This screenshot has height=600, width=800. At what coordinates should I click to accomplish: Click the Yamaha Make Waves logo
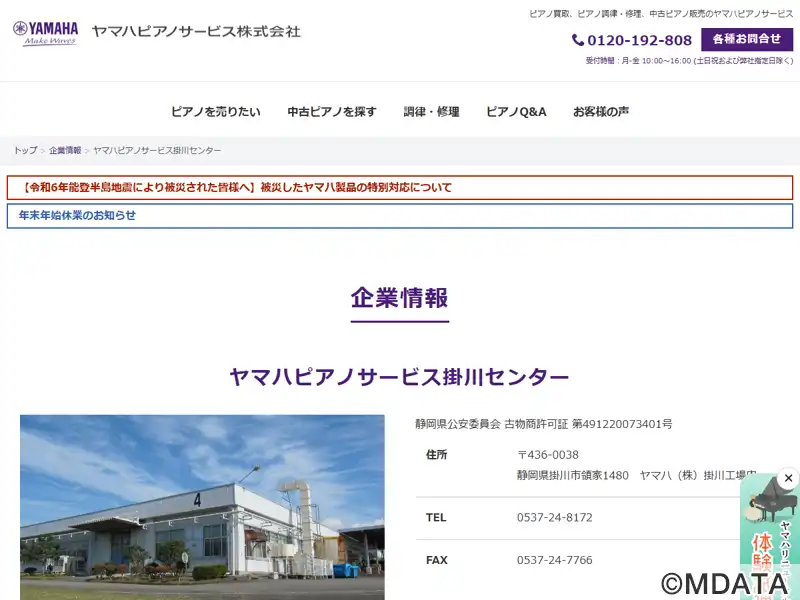click(45, 33)
